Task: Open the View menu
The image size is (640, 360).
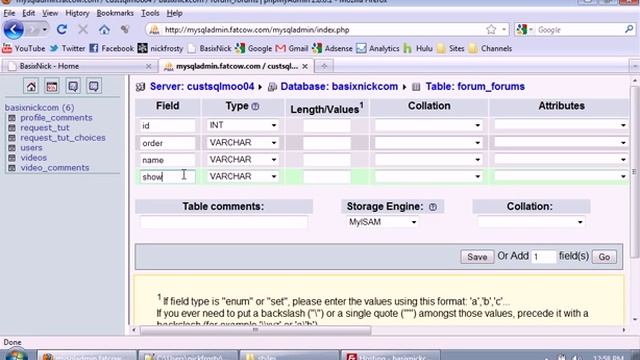Action: [50, 13]
